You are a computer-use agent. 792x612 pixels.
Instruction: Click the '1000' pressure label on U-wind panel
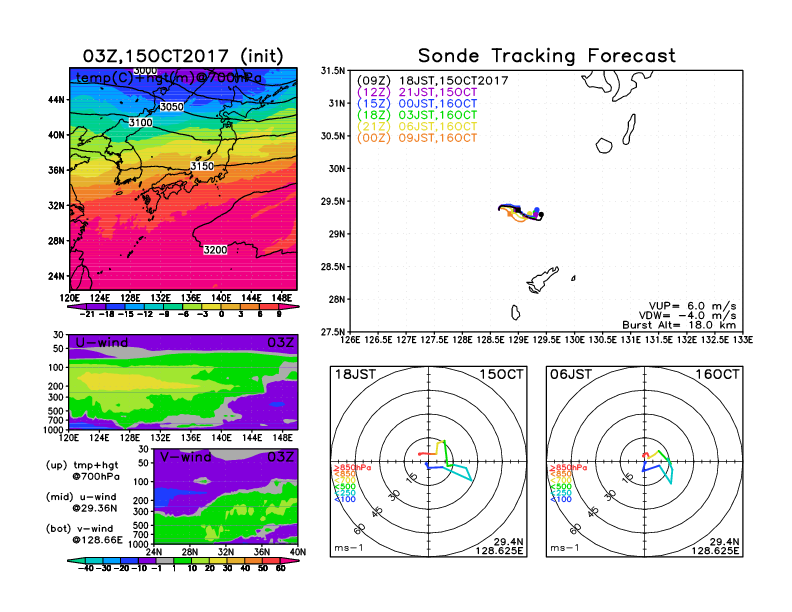[x=54, y=430]
